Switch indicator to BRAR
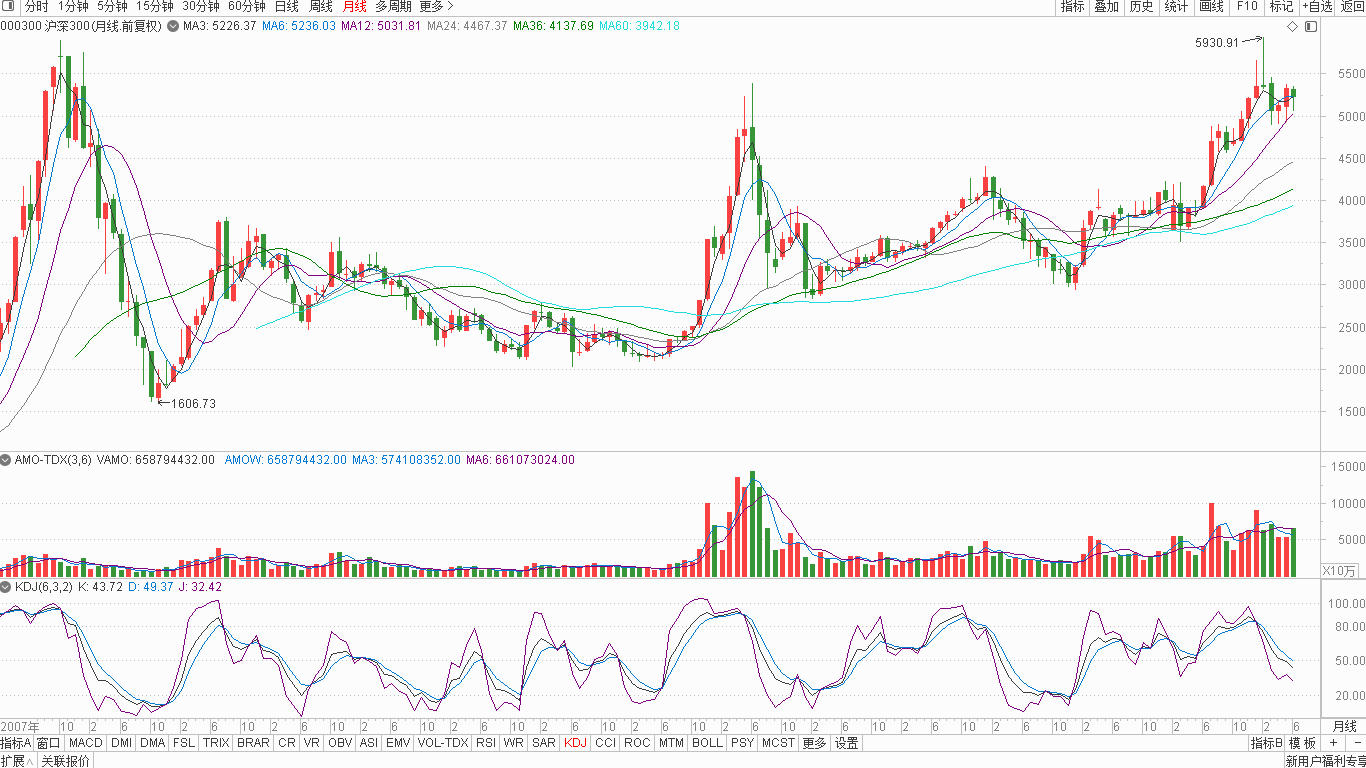The image size is (1366, 768). (253, 743)
